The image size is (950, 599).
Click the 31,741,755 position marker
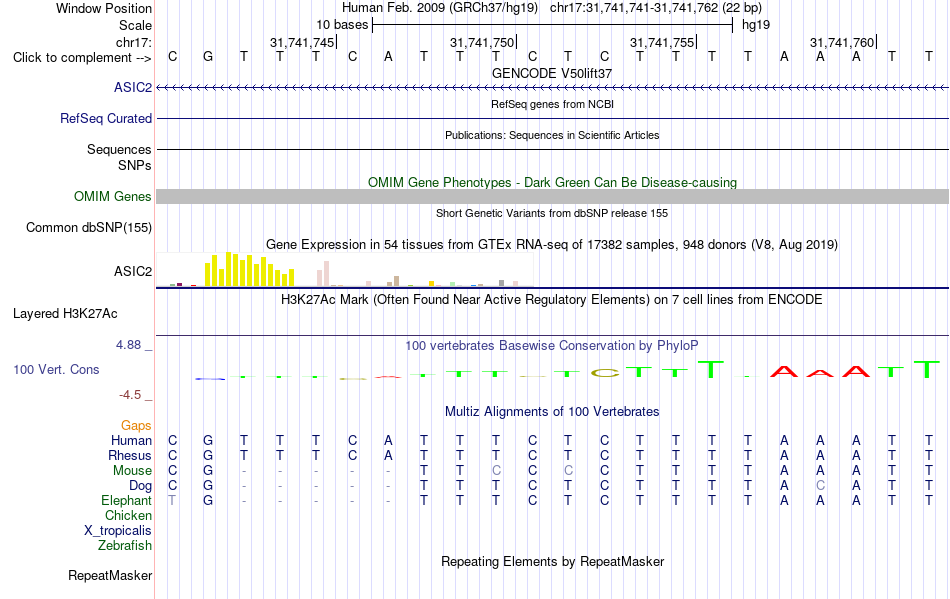click(662, 42)
